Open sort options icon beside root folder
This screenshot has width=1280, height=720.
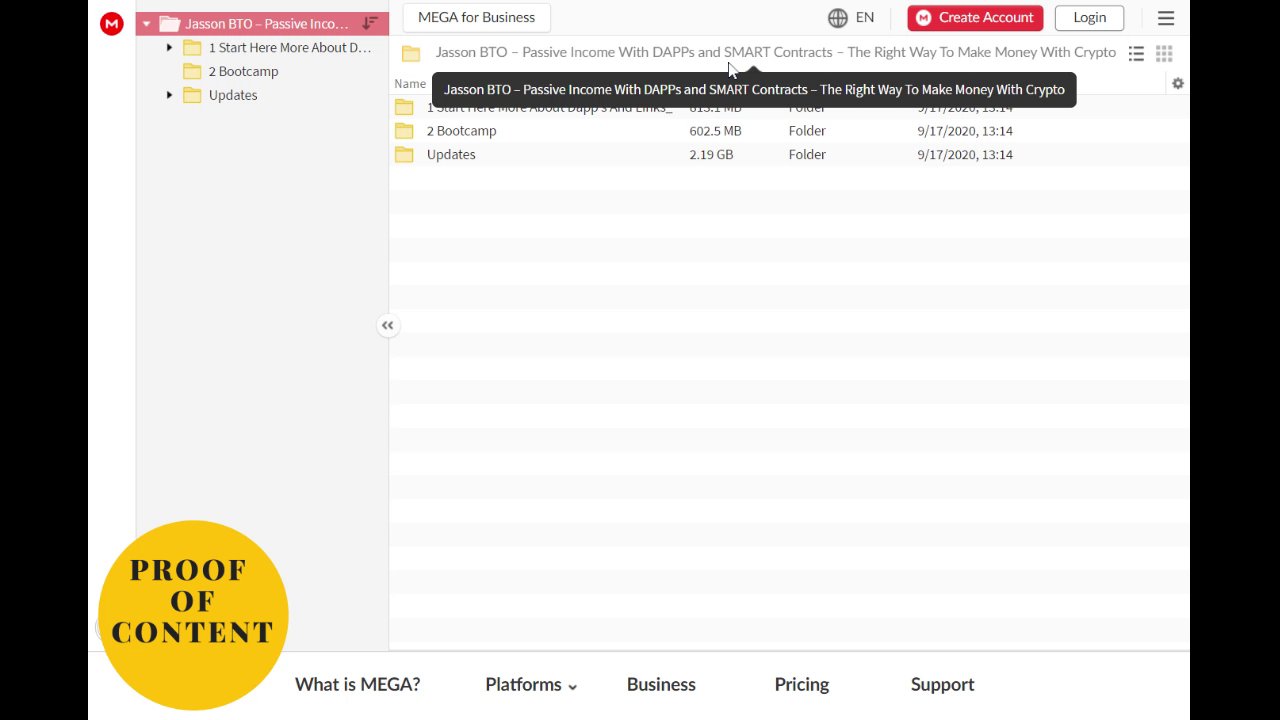click(370, 23)
